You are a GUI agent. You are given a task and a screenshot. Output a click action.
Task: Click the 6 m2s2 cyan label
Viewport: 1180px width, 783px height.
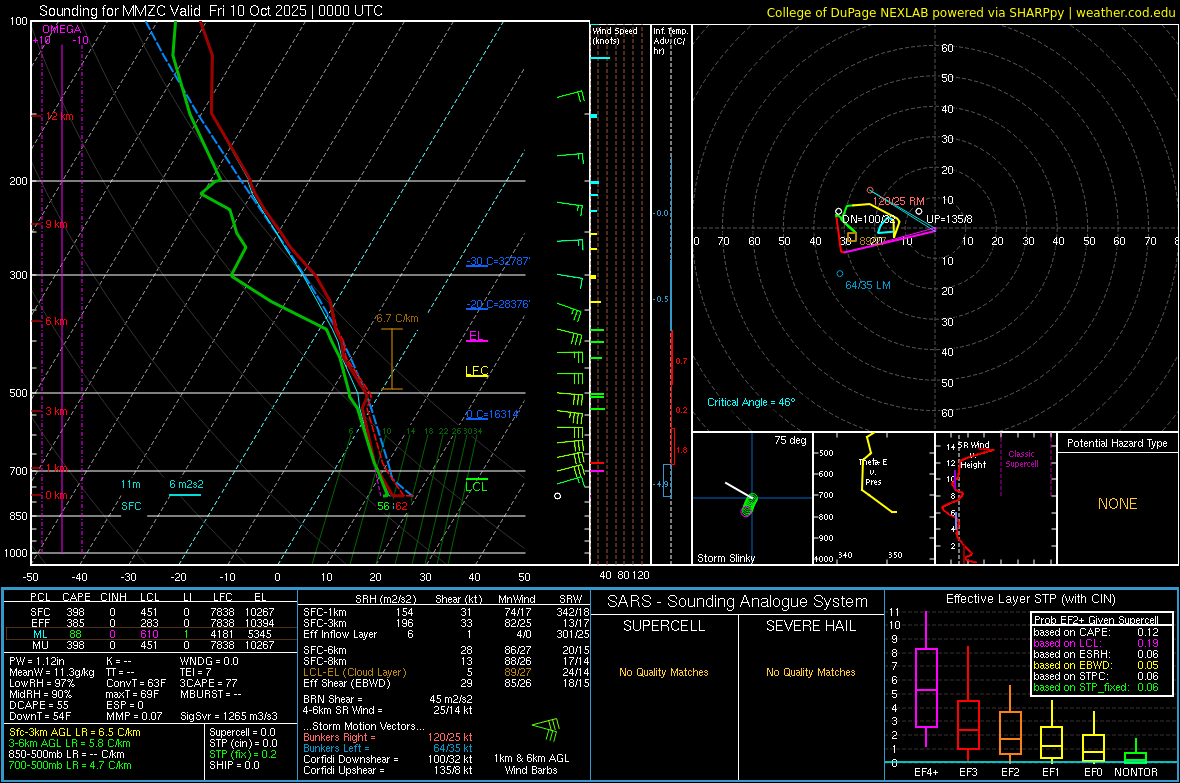click(186, 484)
